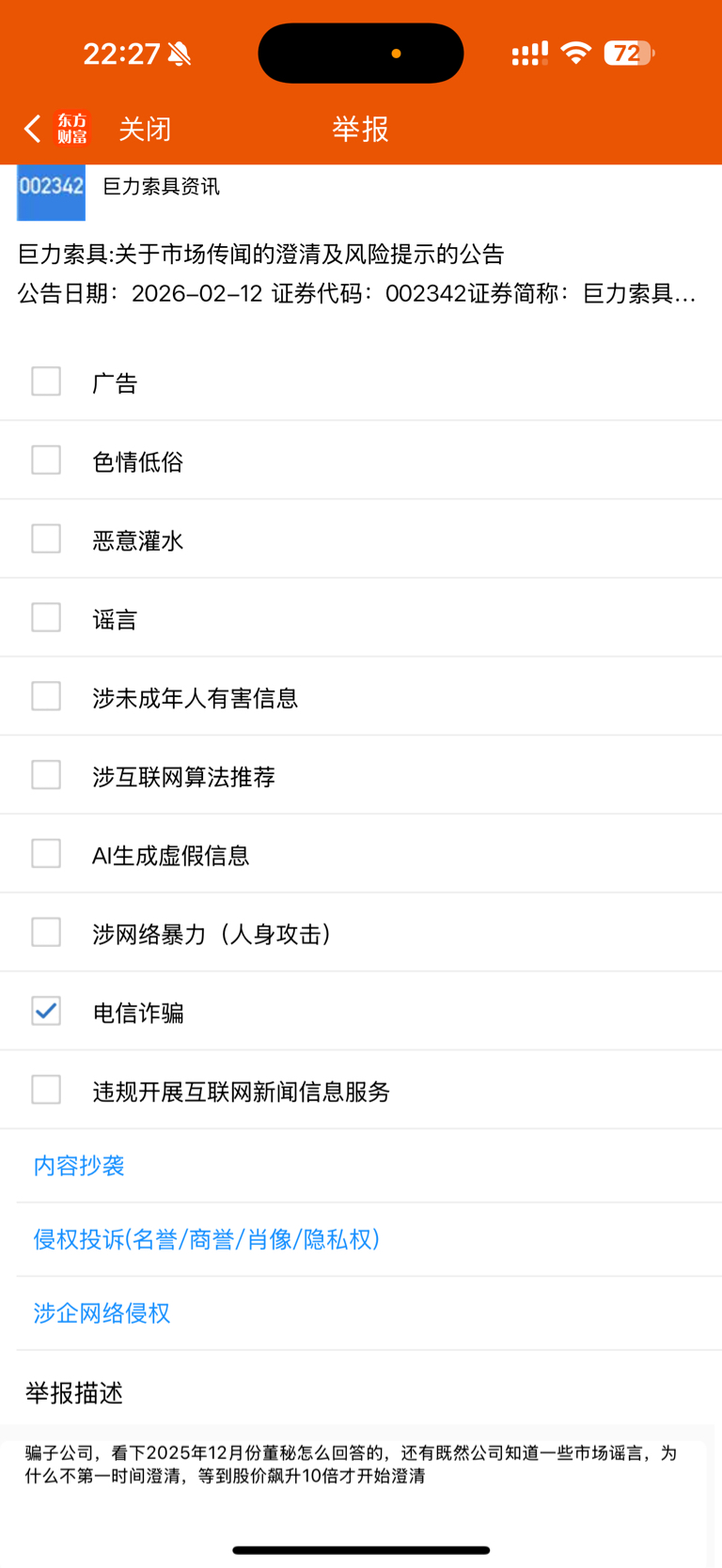The height and width of the screenshot is (1568, 722).
Task: Tap the 东方财富 logo icon
Action: point(72,129)
